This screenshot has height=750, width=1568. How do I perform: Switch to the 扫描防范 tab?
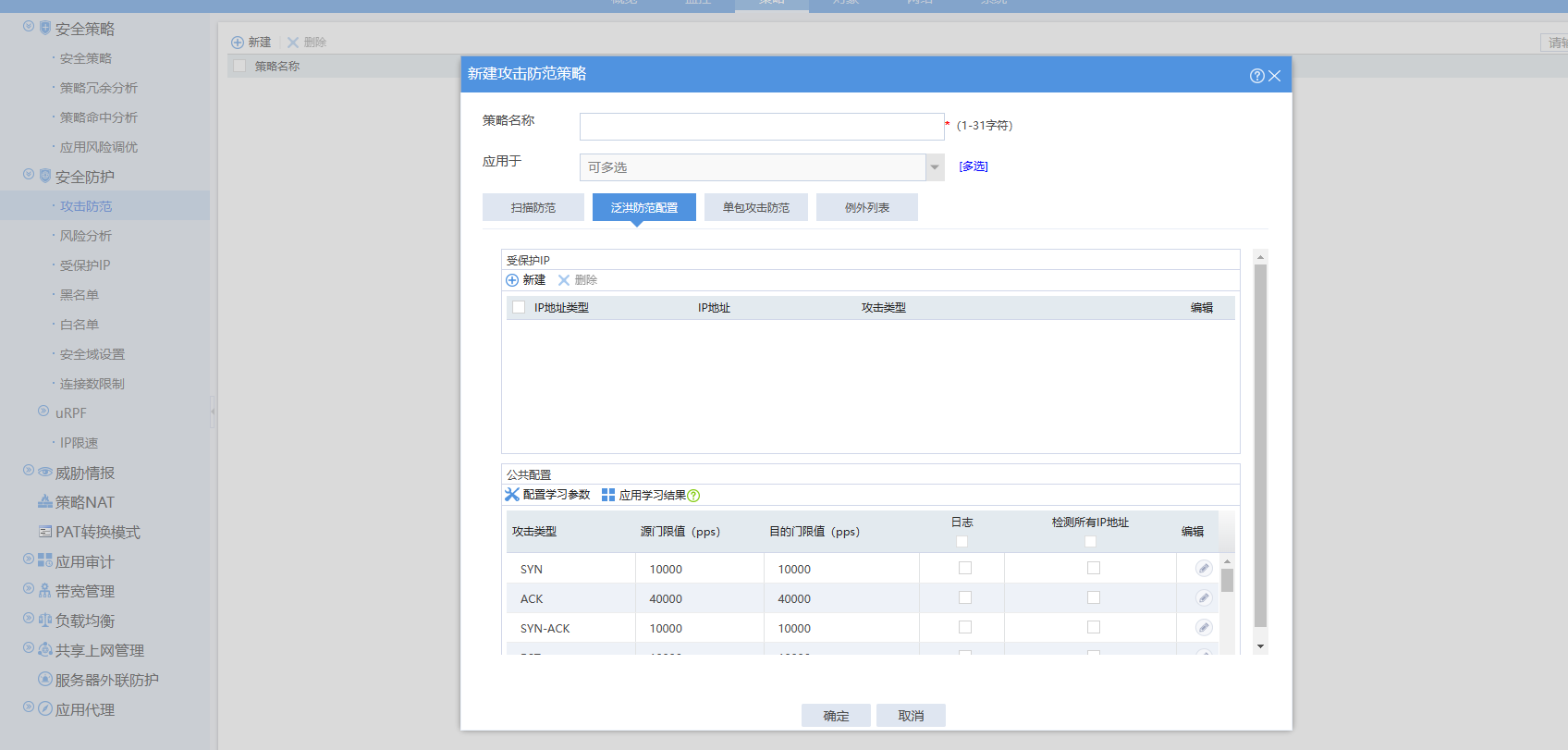533,207
